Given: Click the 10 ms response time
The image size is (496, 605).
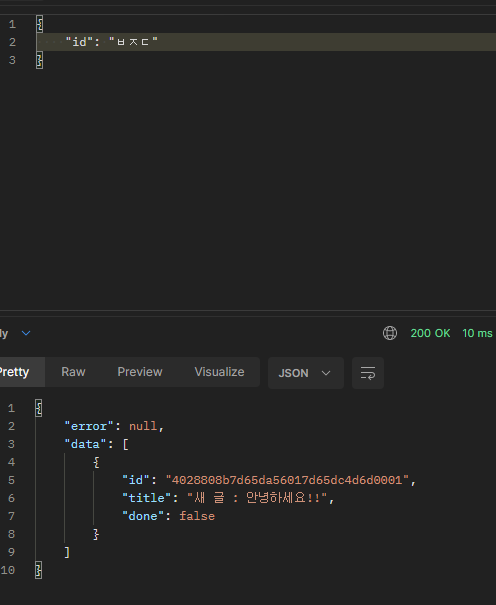Looking at the screenshot, I should pos(477,333).
